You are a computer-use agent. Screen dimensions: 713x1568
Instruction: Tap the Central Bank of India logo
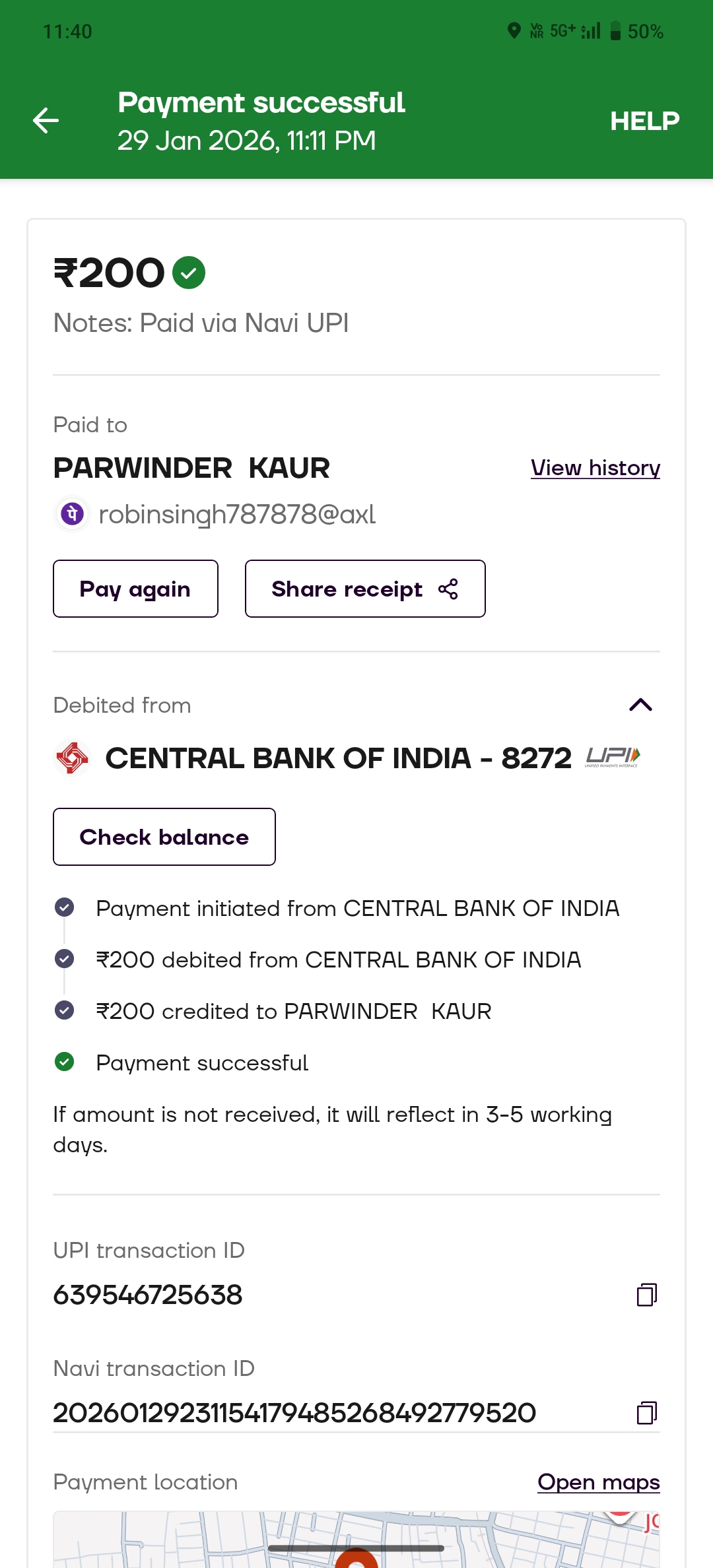pyautogui.click(x=72, y=758)
